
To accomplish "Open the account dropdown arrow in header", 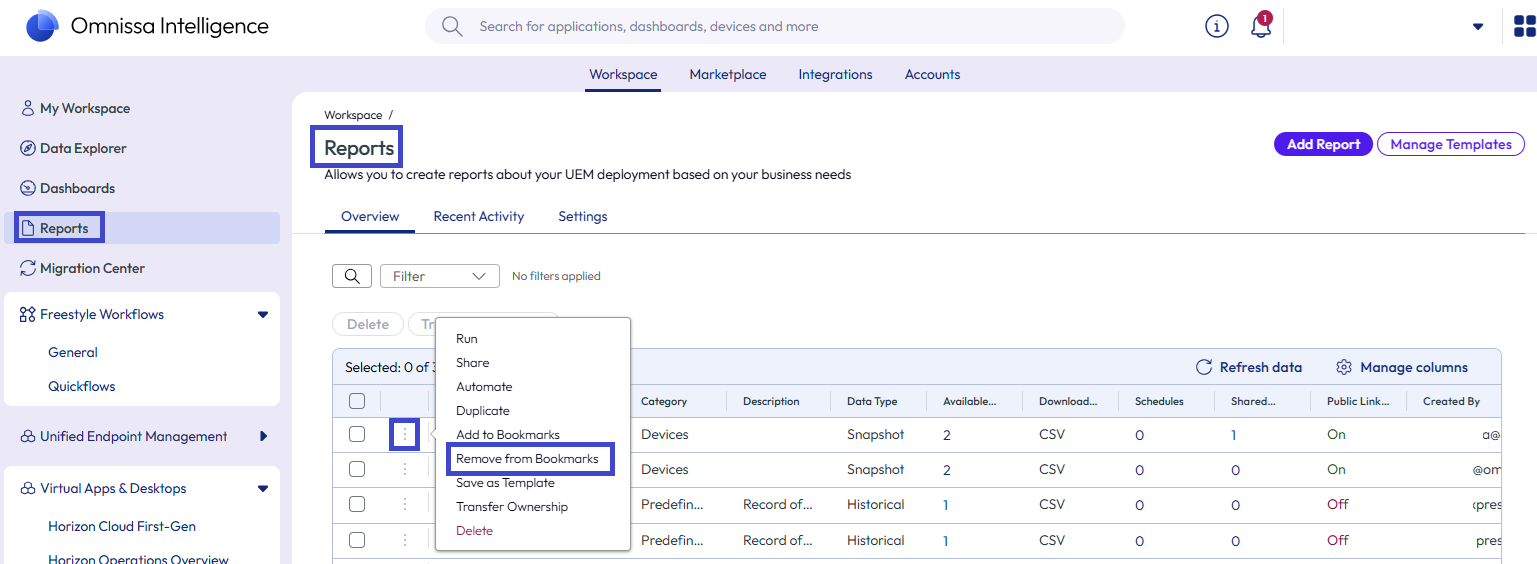I will tap(1478, 27).
